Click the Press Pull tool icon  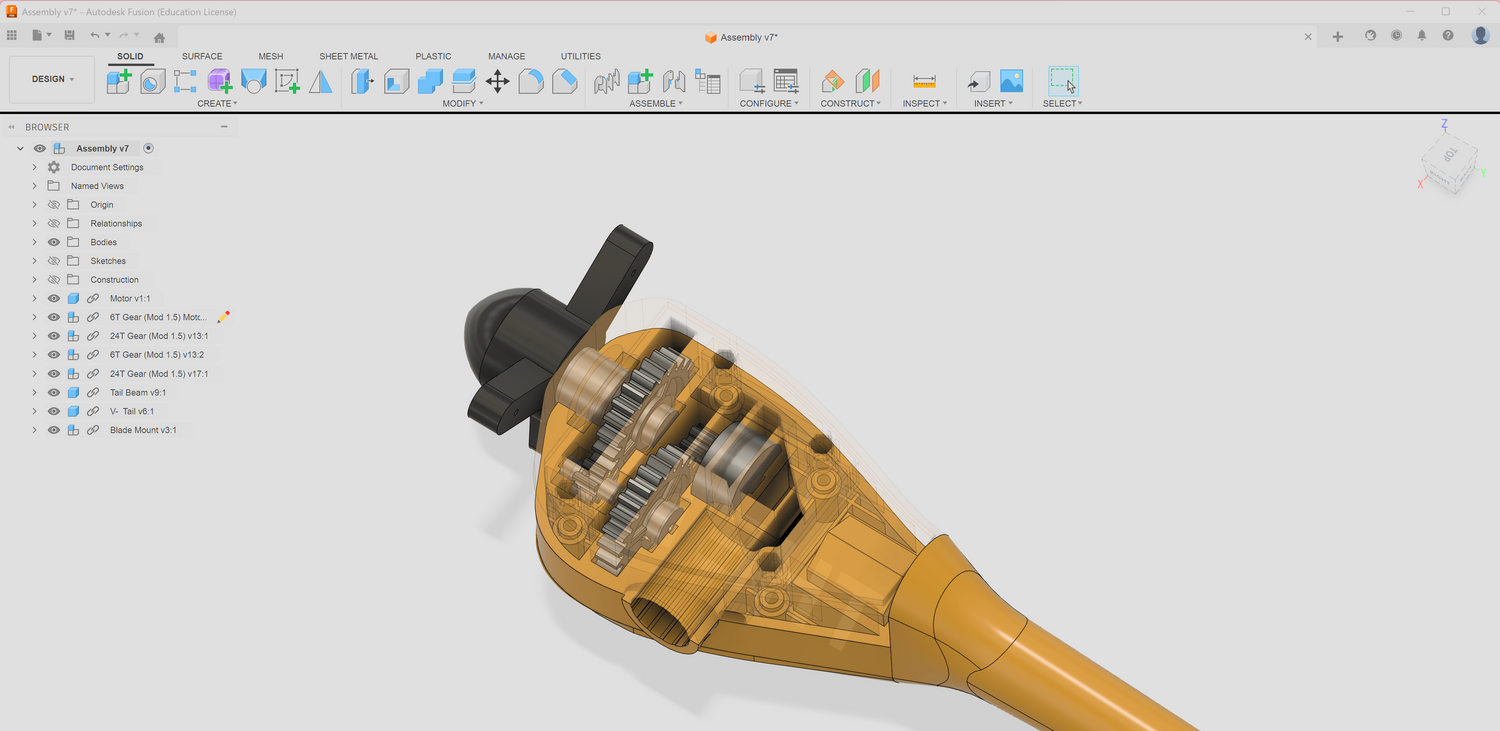tap(362, 81)
